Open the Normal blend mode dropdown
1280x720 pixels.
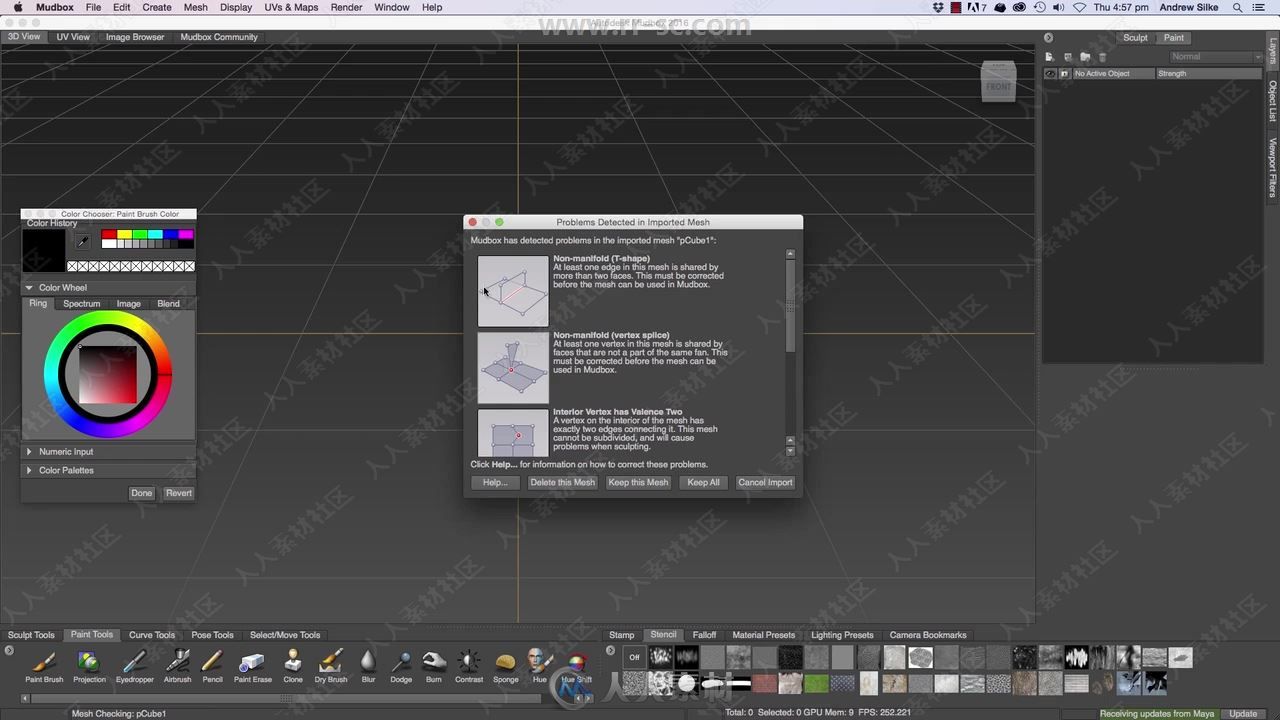(x=1215, y=57)
